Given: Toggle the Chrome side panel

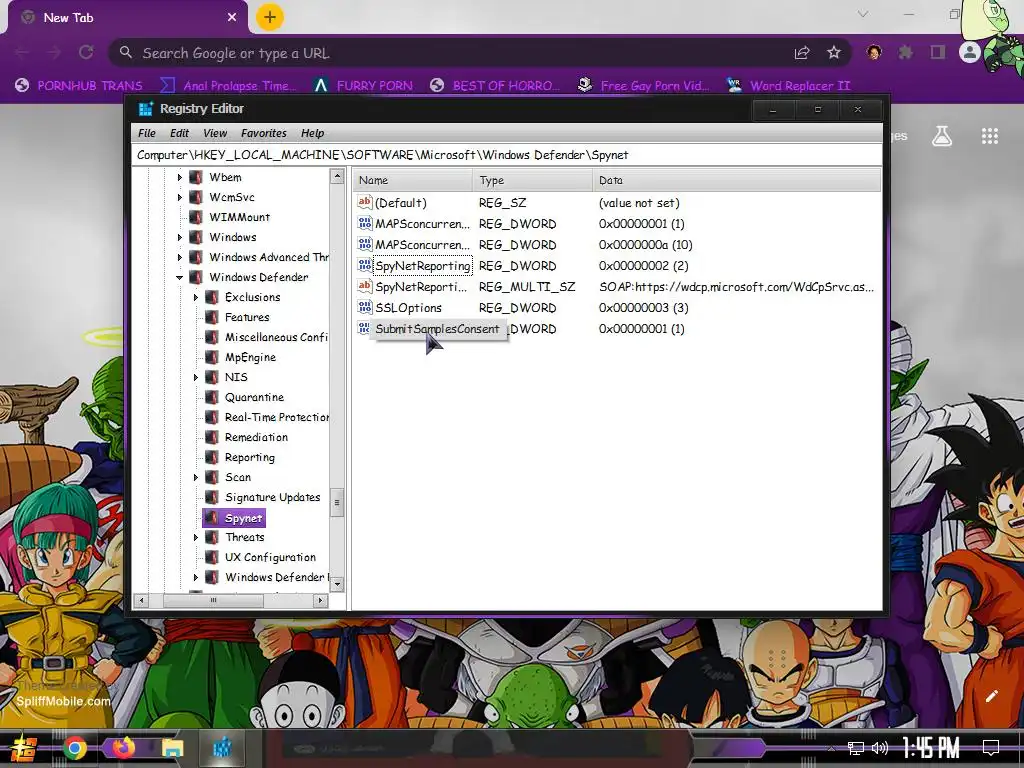Looking at the screenshot, I should point(938,52).
